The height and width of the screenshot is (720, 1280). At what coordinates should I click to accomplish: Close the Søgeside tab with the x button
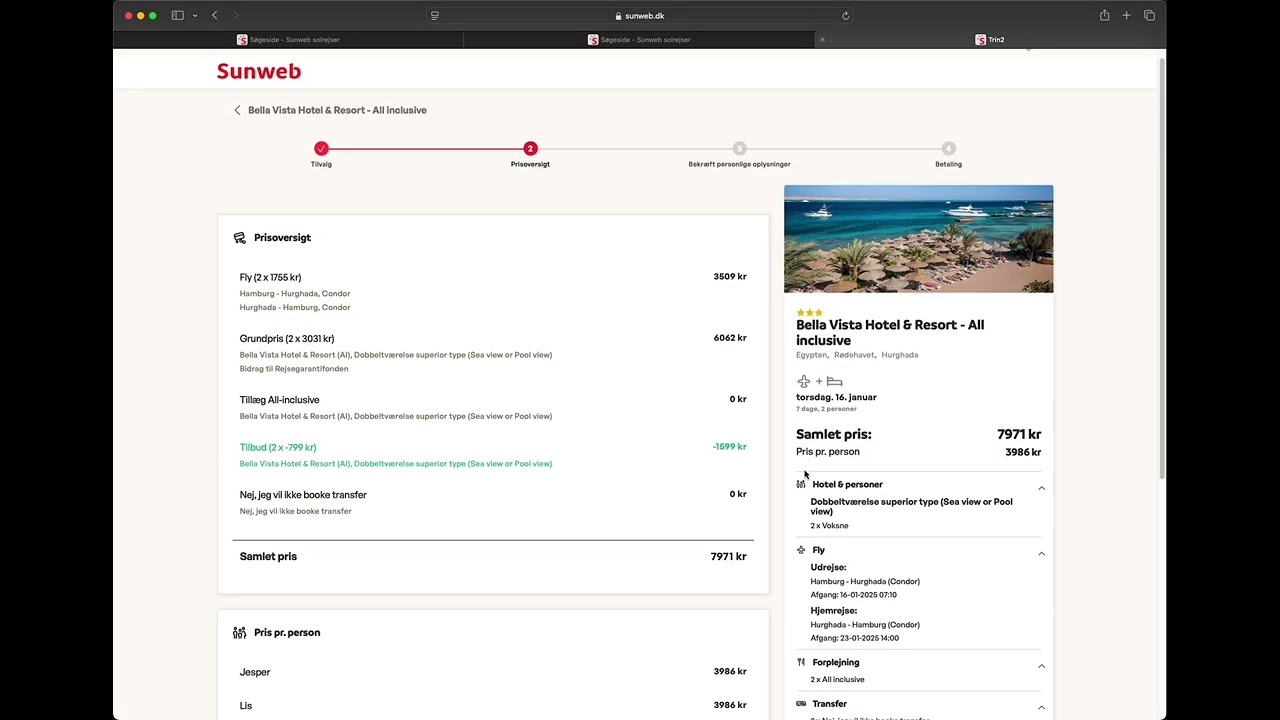tap(822, 40)
